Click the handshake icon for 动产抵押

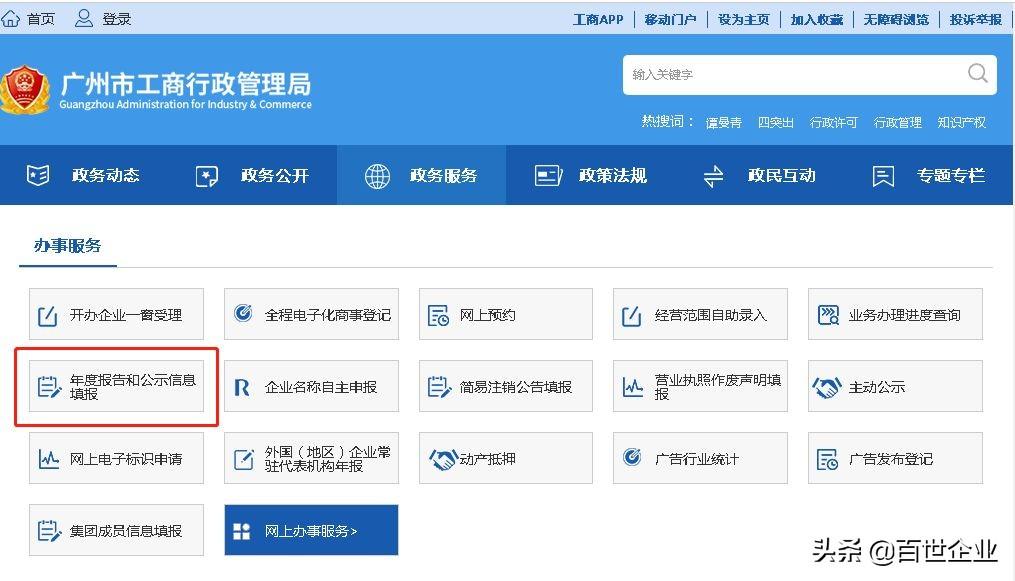443,459
